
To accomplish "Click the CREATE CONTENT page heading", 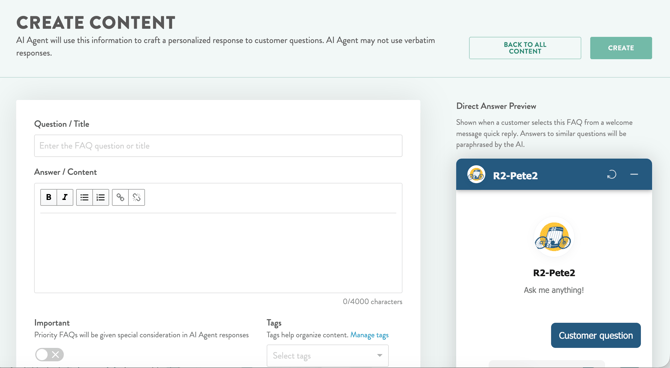I will click(x=96, y=23).
